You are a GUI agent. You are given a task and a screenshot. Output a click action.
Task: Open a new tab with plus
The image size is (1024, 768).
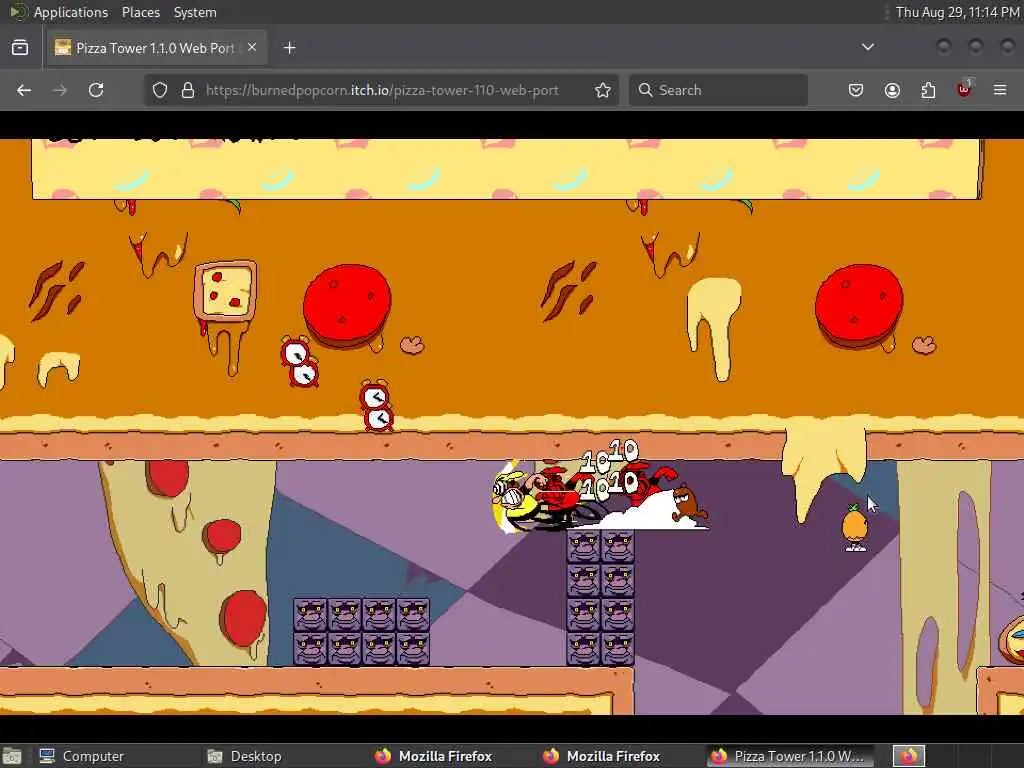(x=289, y=48)
